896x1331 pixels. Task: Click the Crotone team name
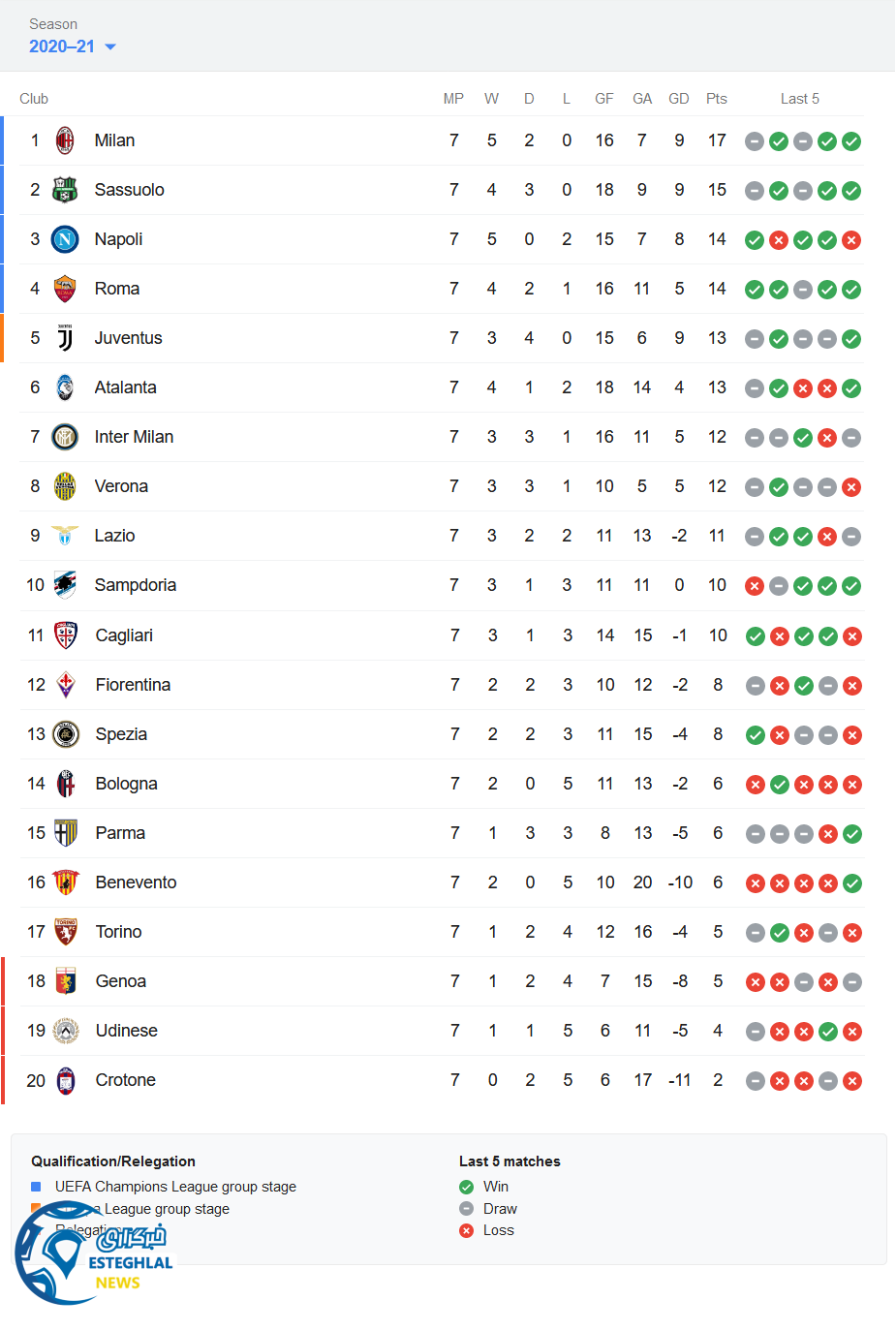point(125,1080)
